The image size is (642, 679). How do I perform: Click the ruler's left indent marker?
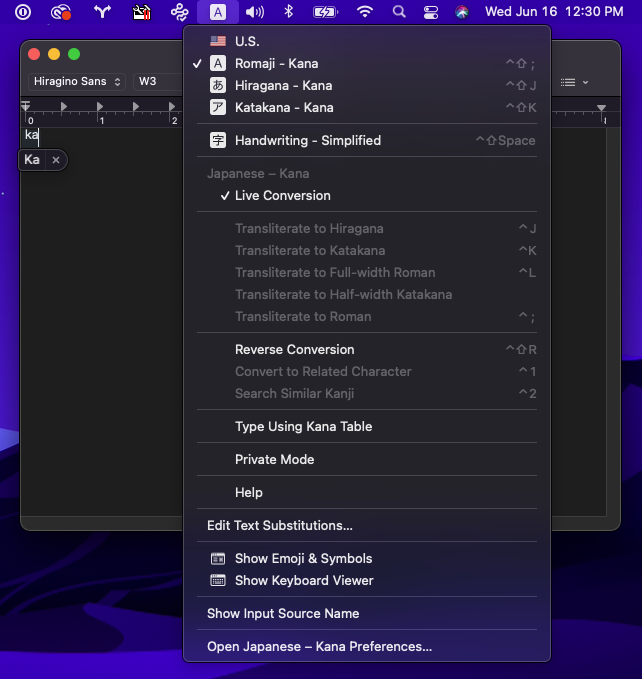pyautogui.click(x=26, y=107)
